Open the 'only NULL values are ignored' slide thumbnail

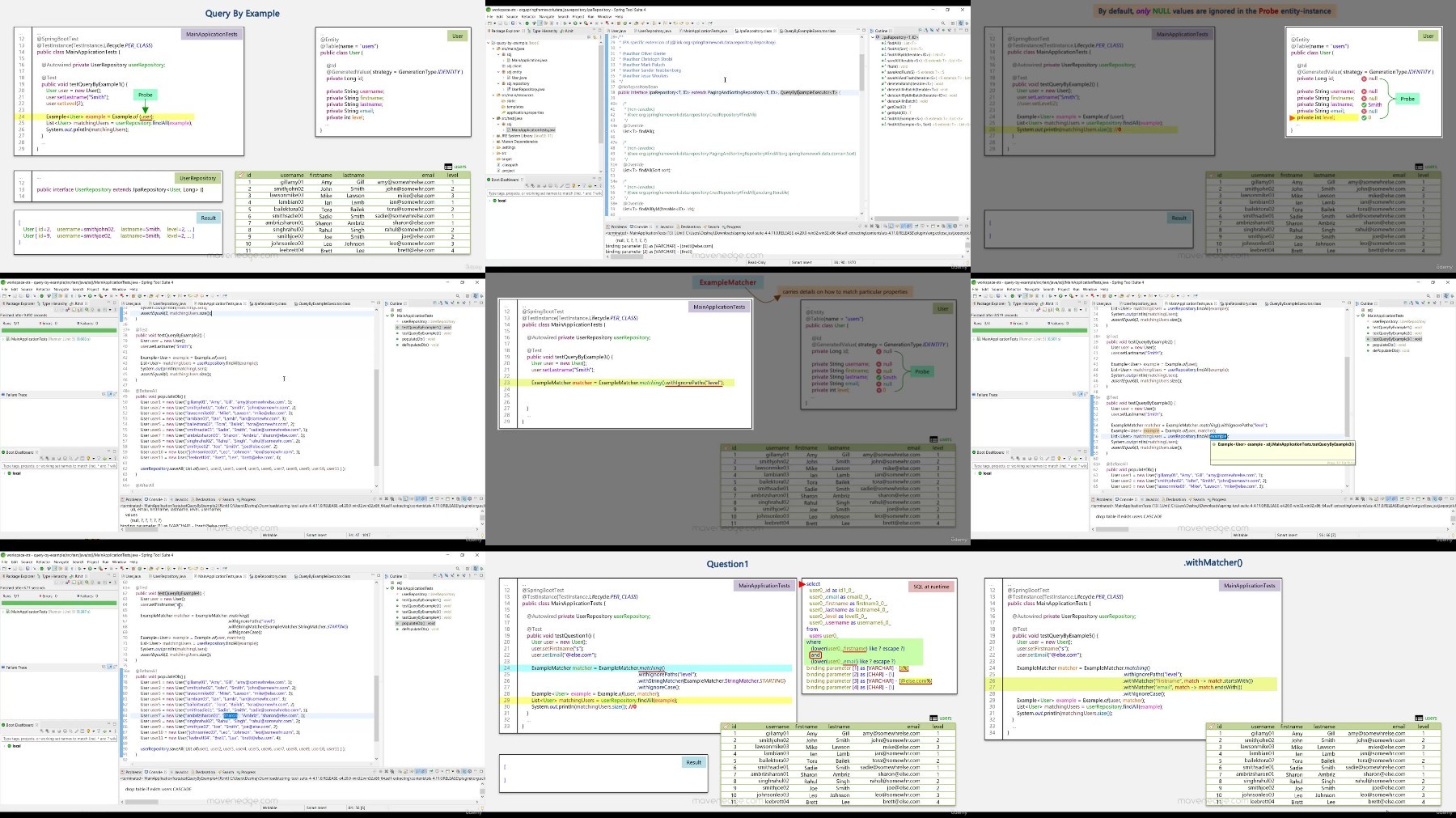pos(1213,136)
